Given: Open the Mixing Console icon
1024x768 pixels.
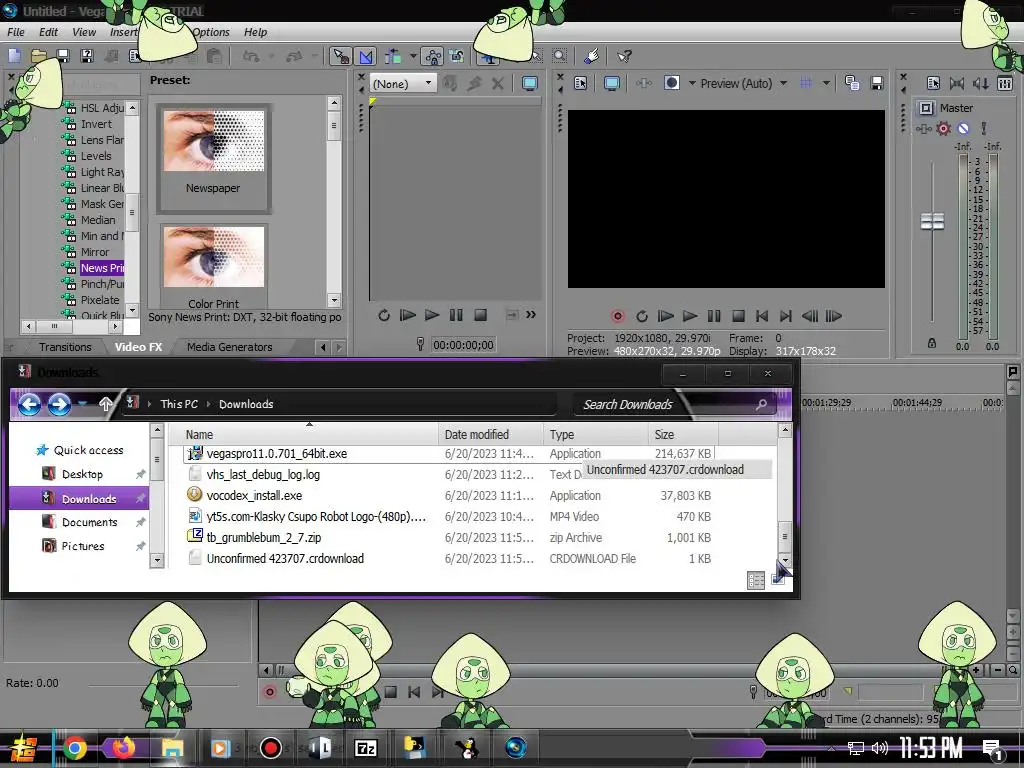Looking at the screenshot, I should 1005,83.
